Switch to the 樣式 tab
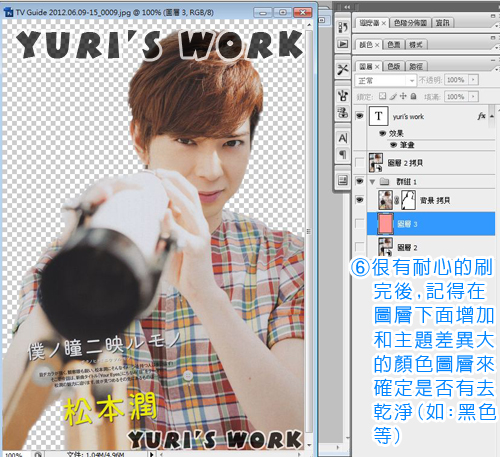The image size is (500, 457). 416,45
